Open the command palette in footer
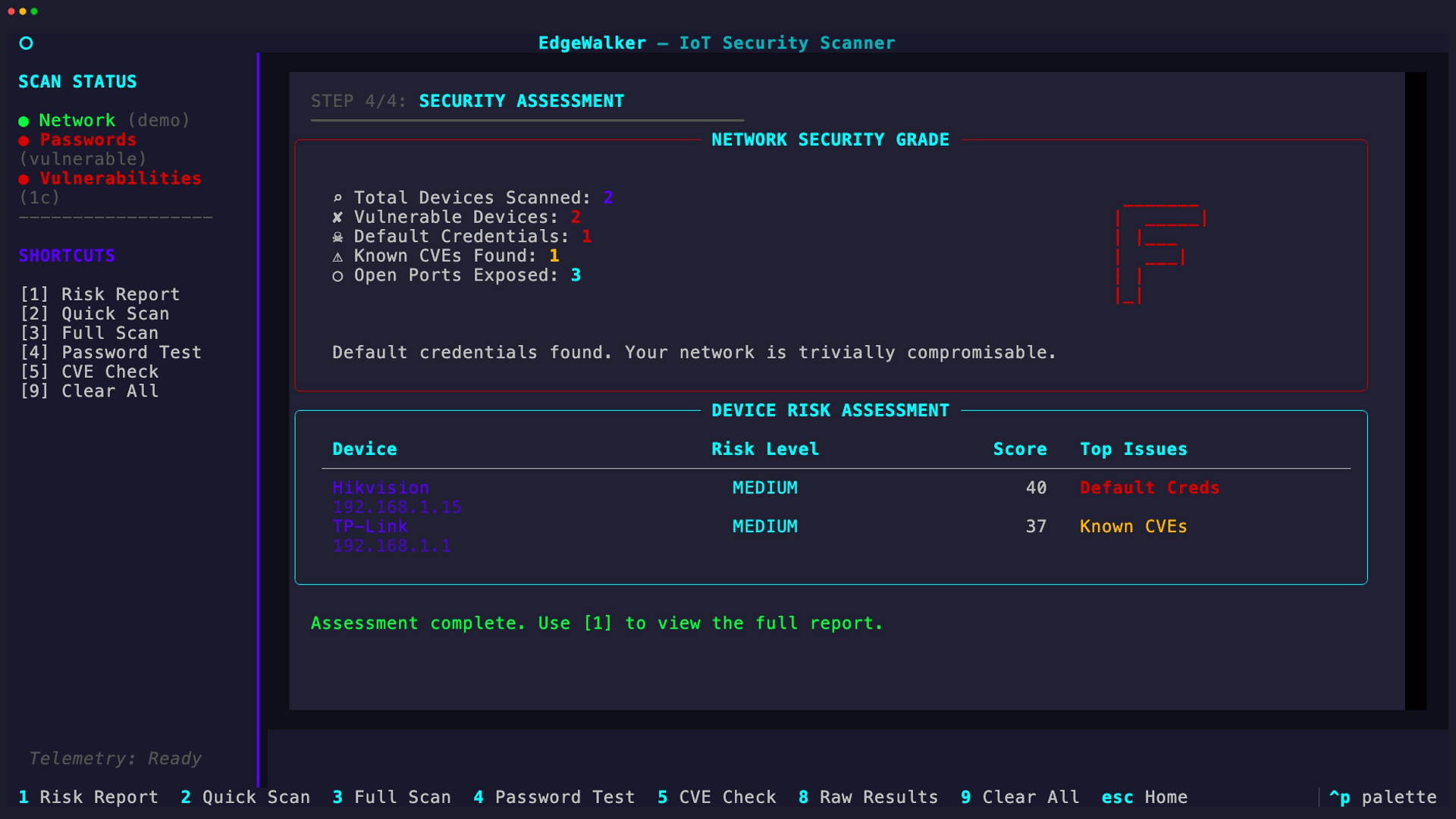This screenshot has height=819, width=1456. click(x=1382, y=797)
